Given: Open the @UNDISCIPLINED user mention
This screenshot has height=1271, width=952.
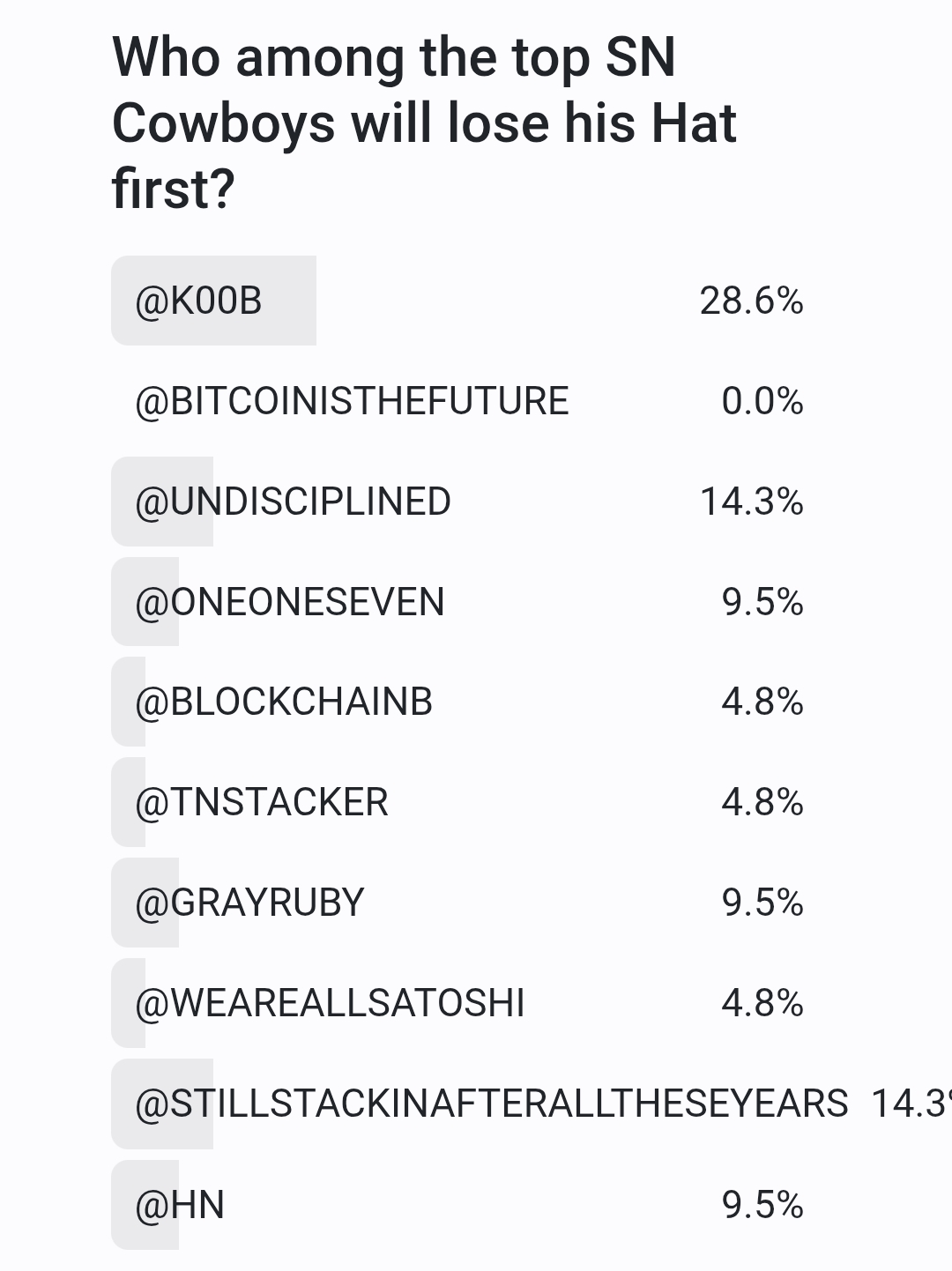Looking at the screenshot, I should [293, 502].
